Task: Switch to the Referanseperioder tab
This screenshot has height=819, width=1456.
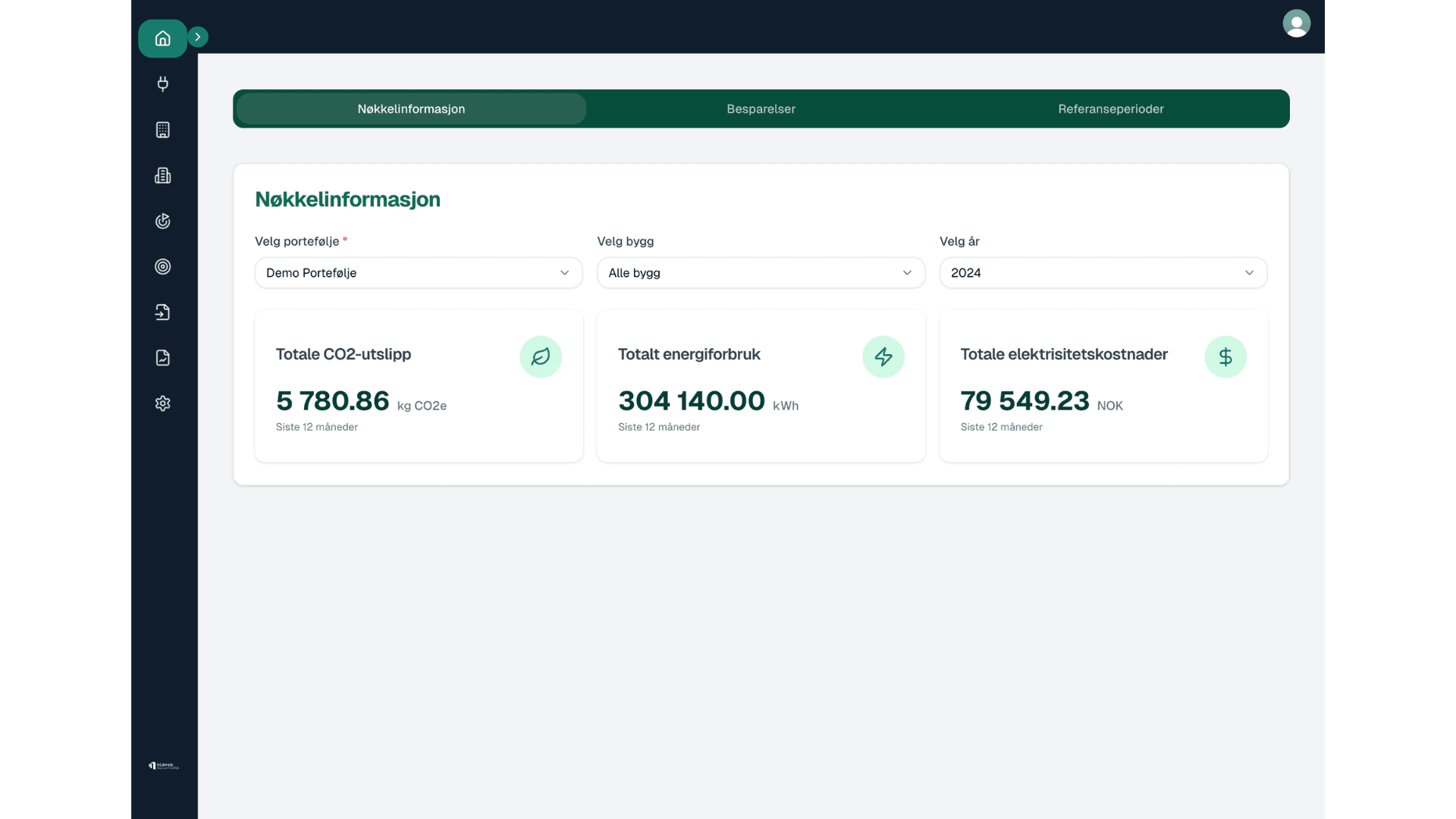Action: [x=1110, y=108]
